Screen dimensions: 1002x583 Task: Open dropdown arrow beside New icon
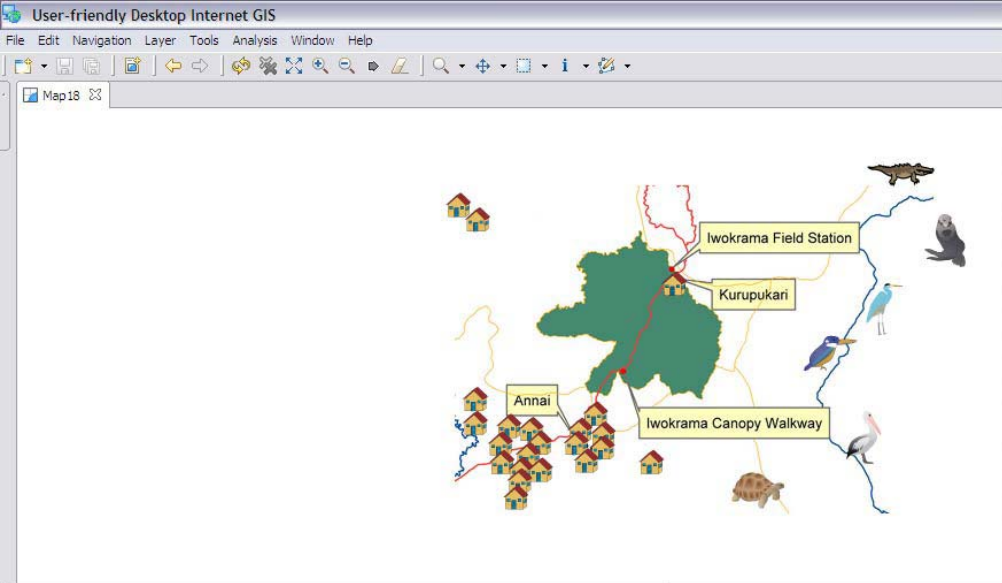pos(44,67)
